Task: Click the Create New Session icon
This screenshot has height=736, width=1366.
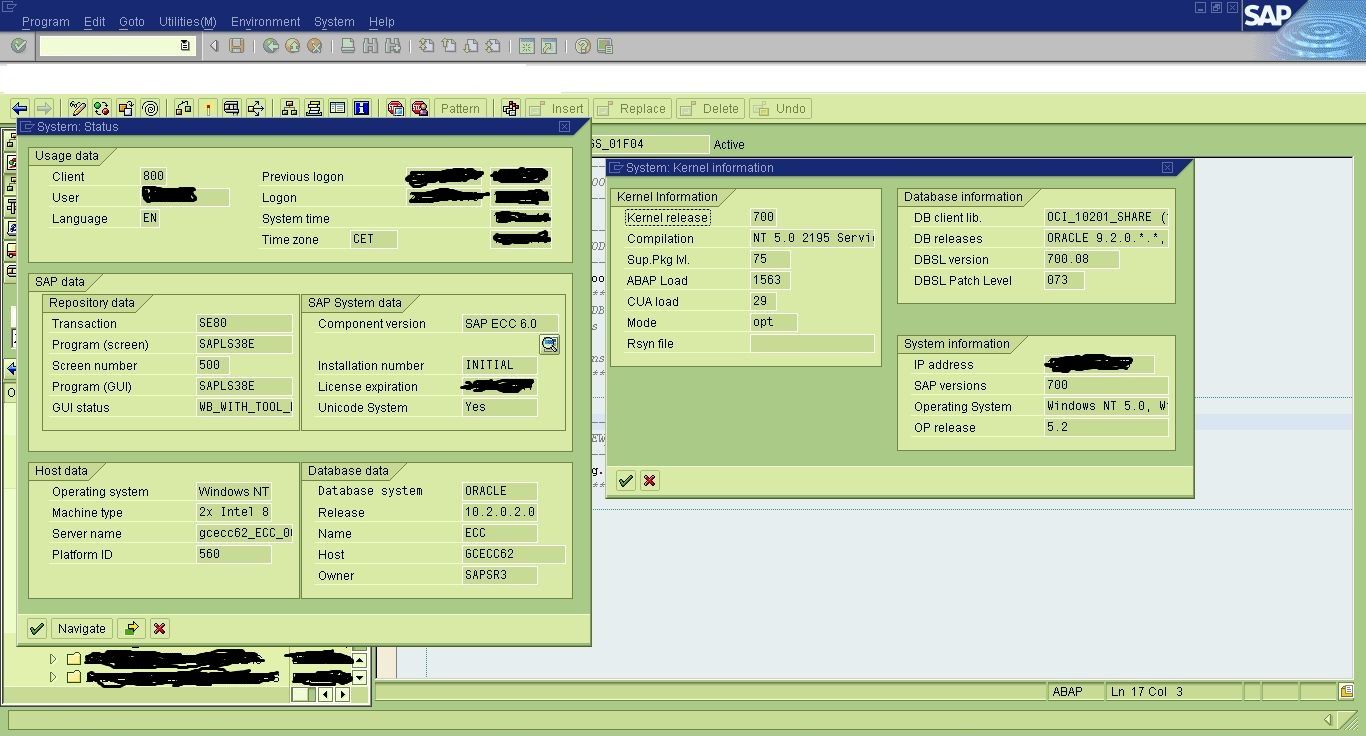Action: (x=527, y=46)
